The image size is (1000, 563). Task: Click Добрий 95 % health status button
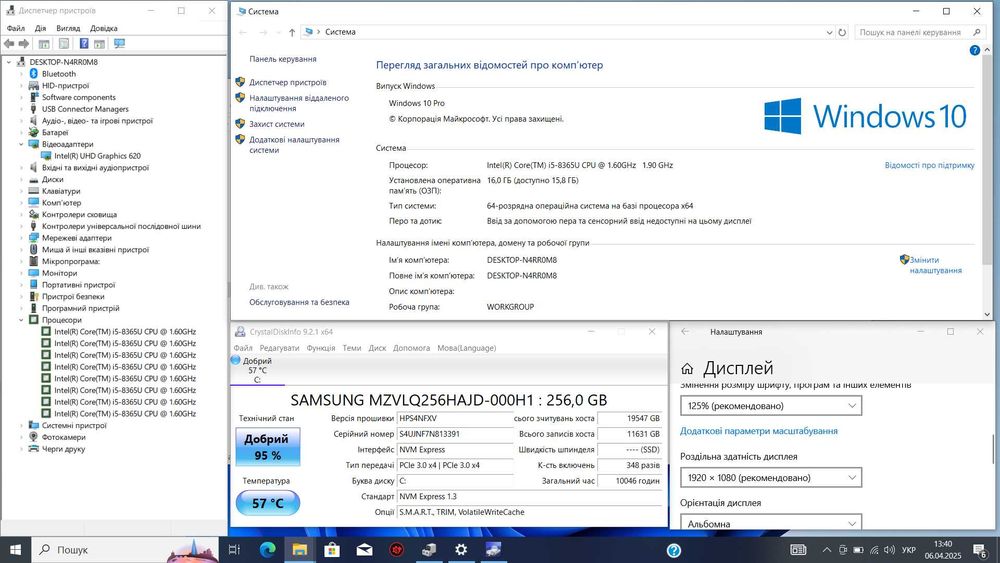[x=267, y=447]
